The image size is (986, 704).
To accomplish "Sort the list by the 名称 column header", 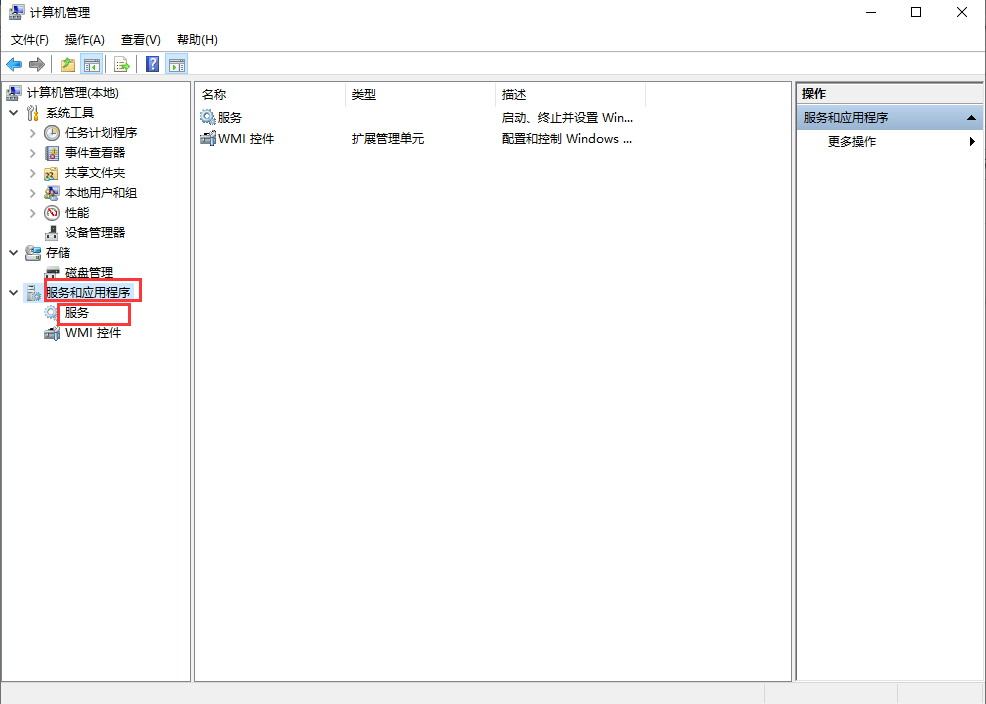I will tap(215, 95).
